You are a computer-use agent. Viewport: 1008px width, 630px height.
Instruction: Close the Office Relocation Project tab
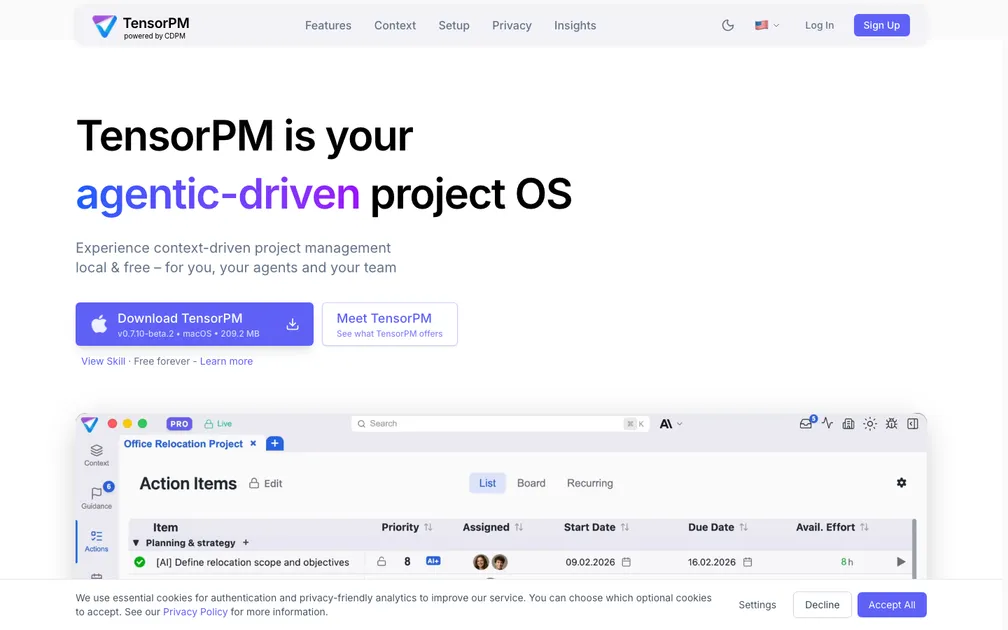coord(253,444)
